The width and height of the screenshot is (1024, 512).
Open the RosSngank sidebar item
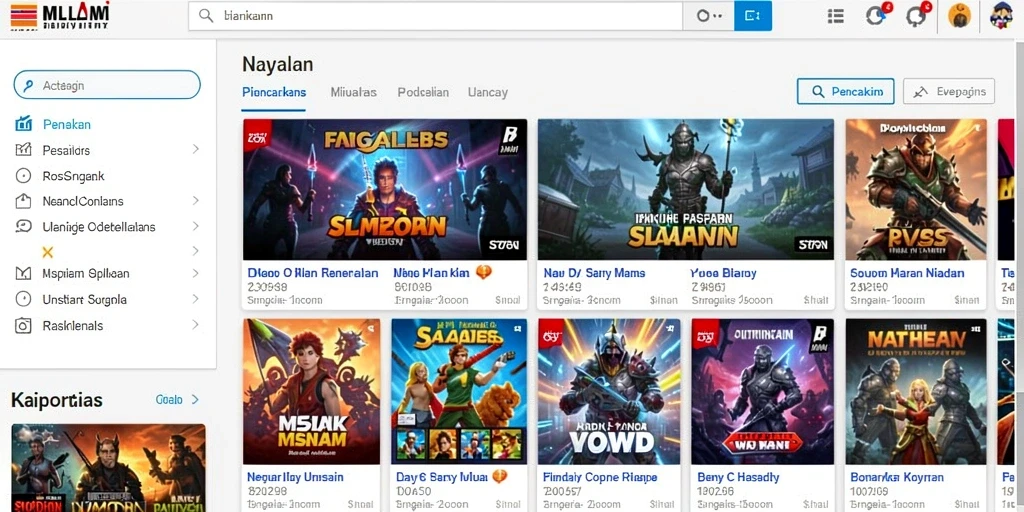coord(73,176)
